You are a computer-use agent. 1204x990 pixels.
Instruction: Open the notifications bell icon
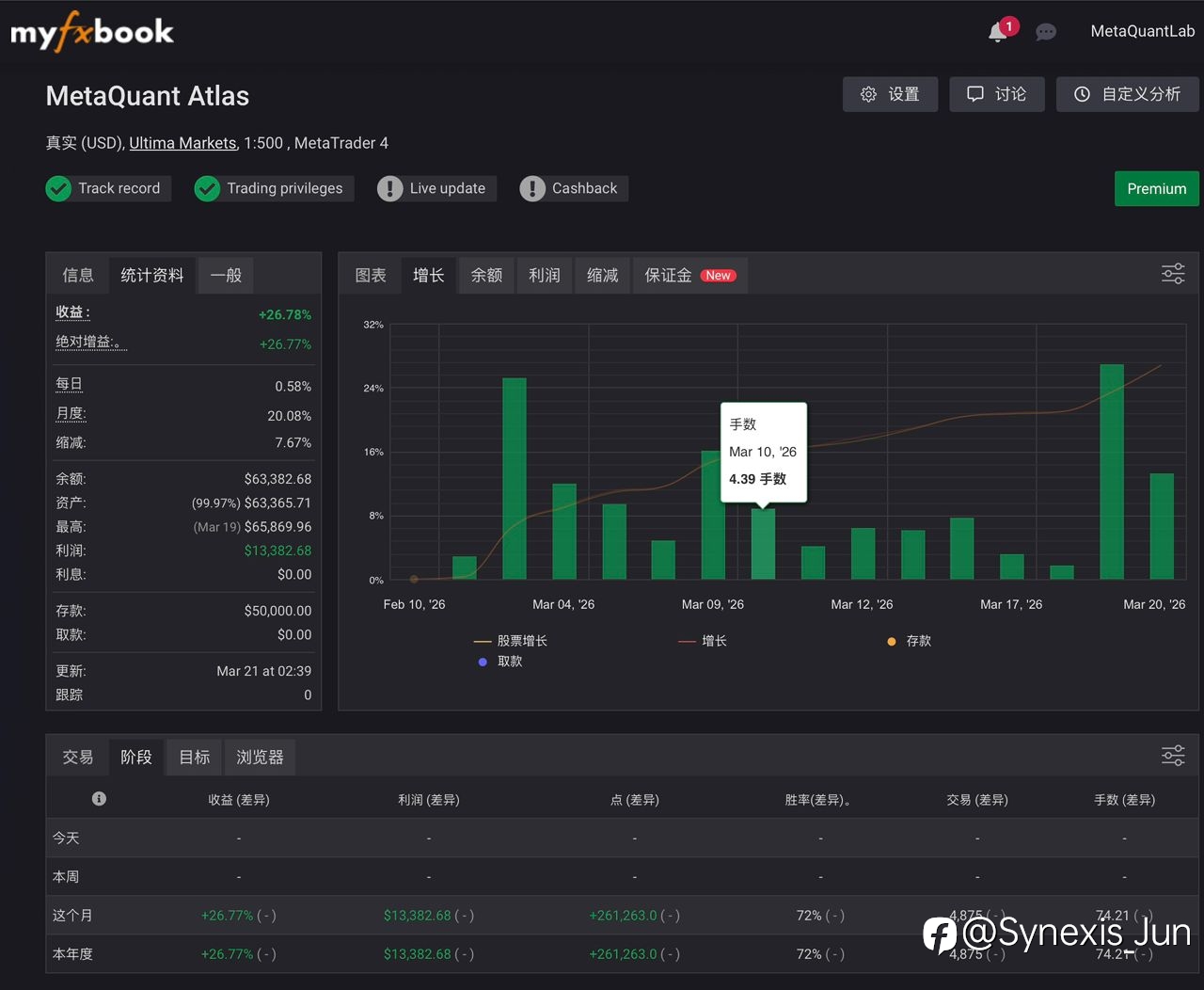[x=999, y=32]
